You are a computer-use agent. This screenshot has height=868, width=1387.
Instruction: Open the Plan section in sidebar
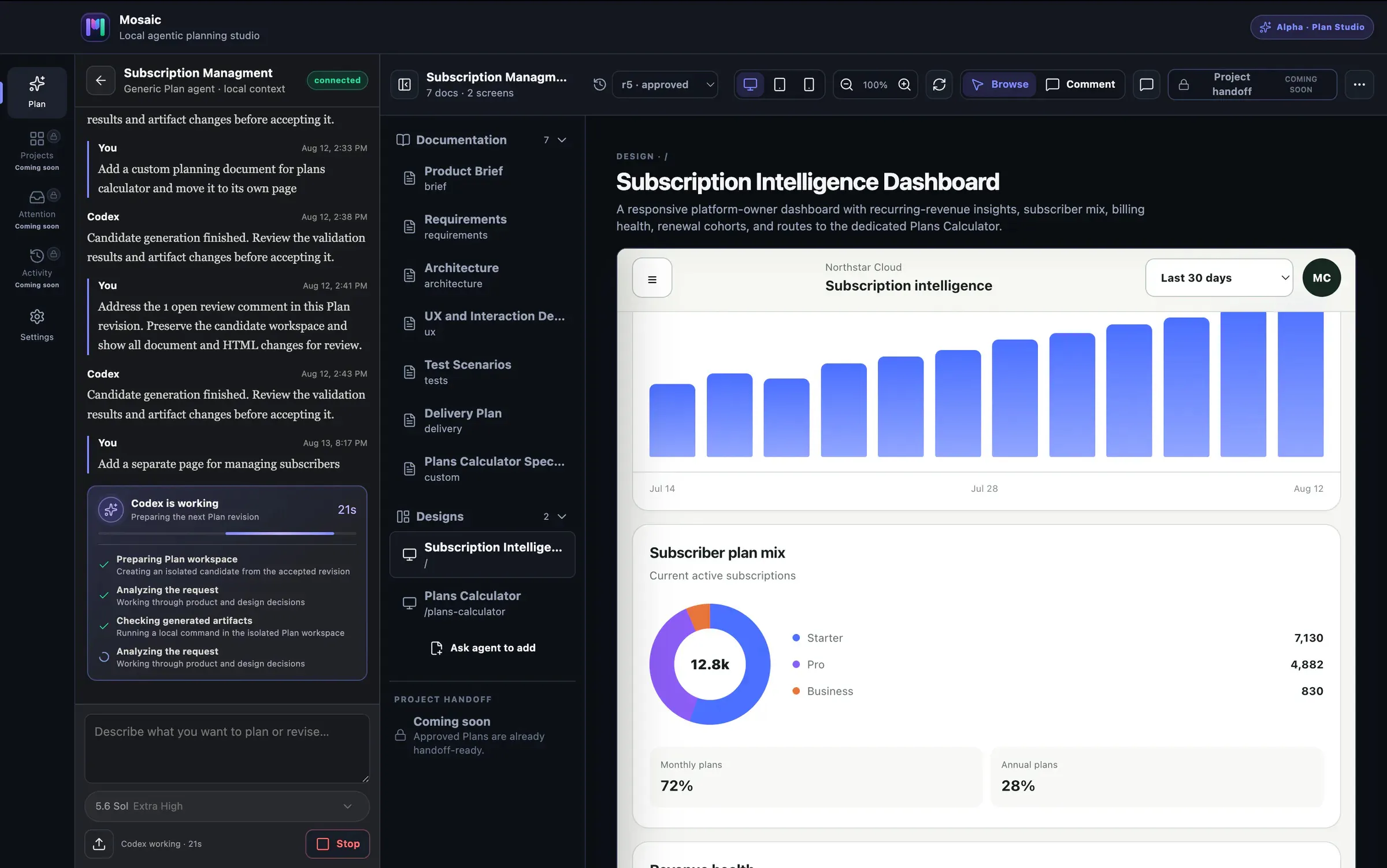pos(37,92)
